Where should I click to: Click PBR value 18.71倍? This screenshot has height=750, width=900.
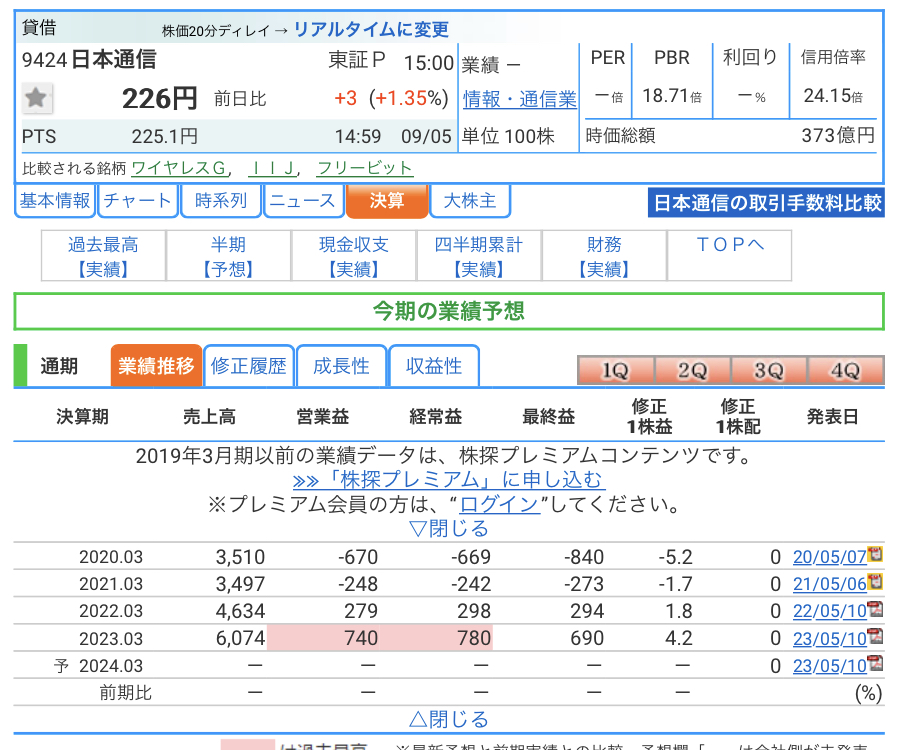point(672,96)
